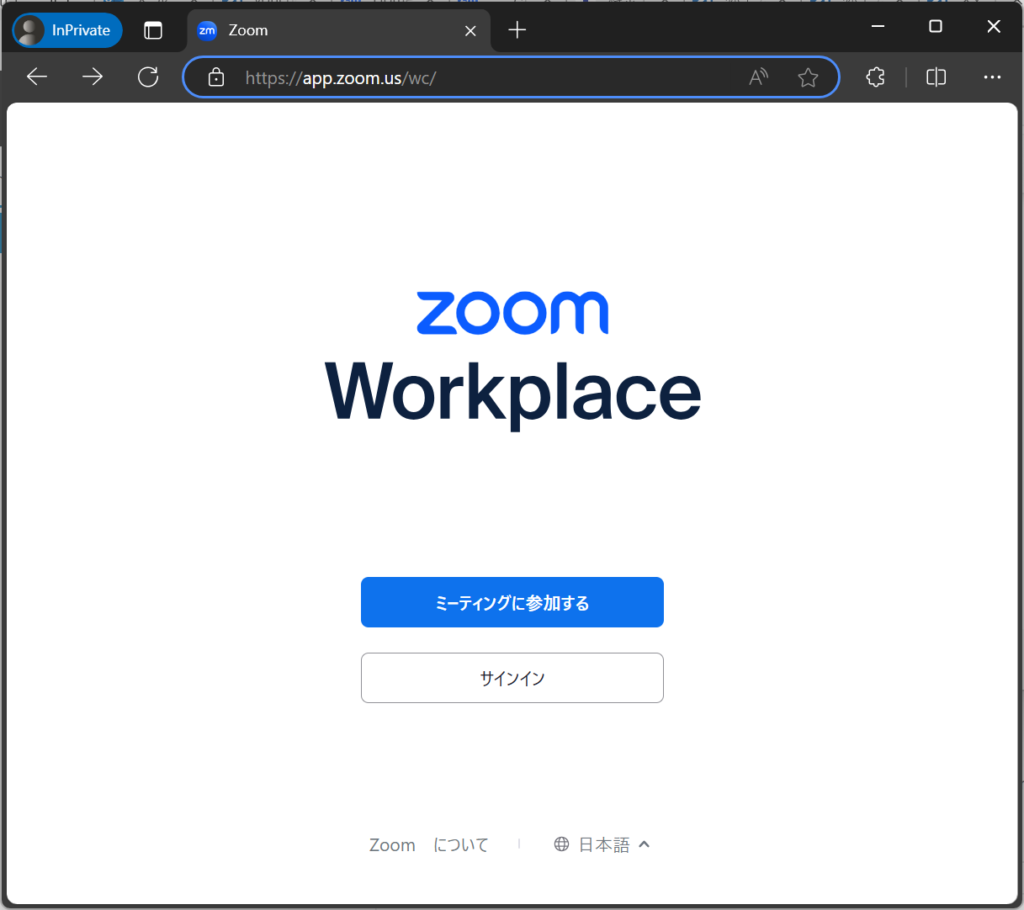Click the サインイン button
Image resolution: width=1024 pixels, height=910 pixels.
tap(512, 678)
